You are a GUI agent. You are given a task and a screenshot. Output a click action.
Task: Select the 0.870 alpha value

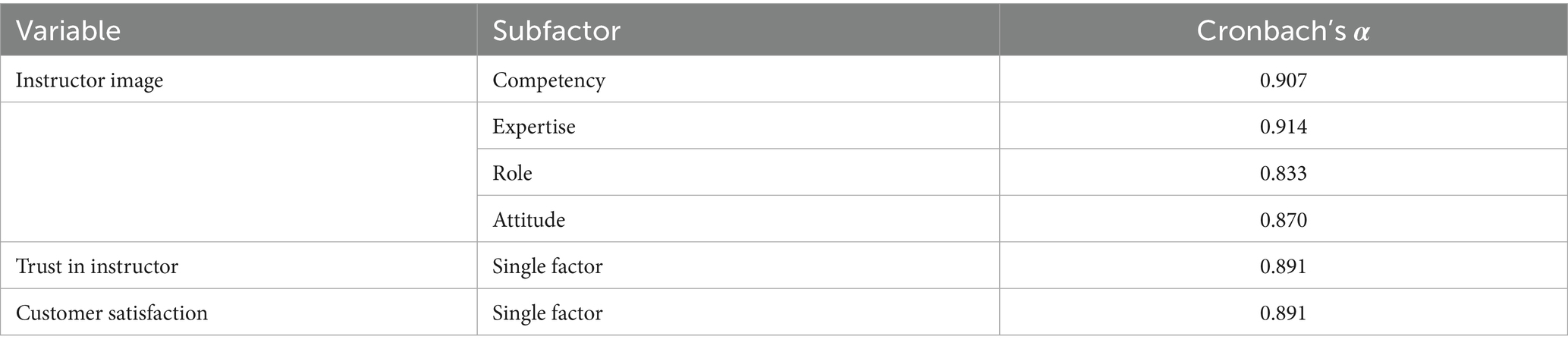[1283, 220]
